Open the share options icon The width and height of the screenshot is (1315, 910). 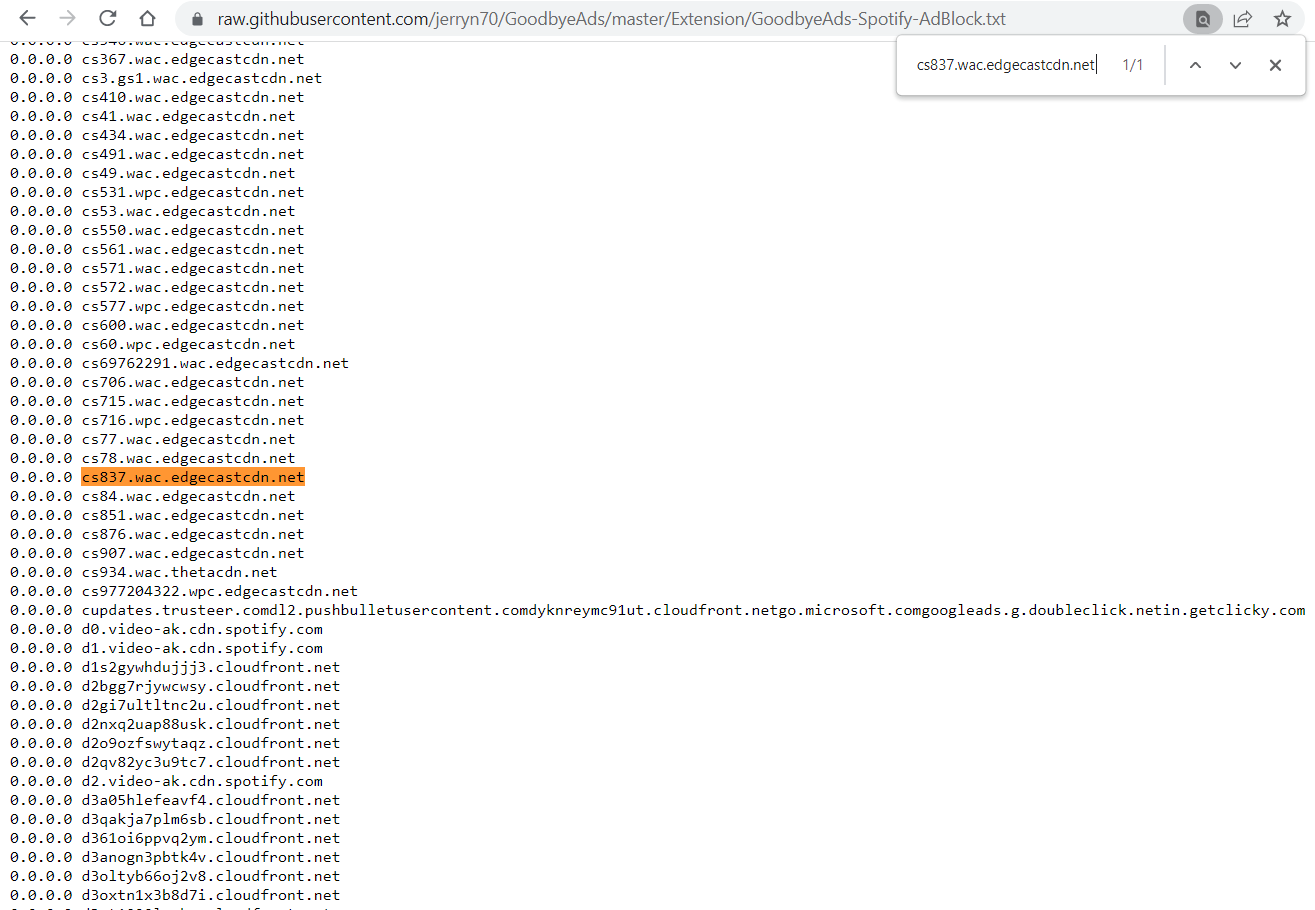1242,18
